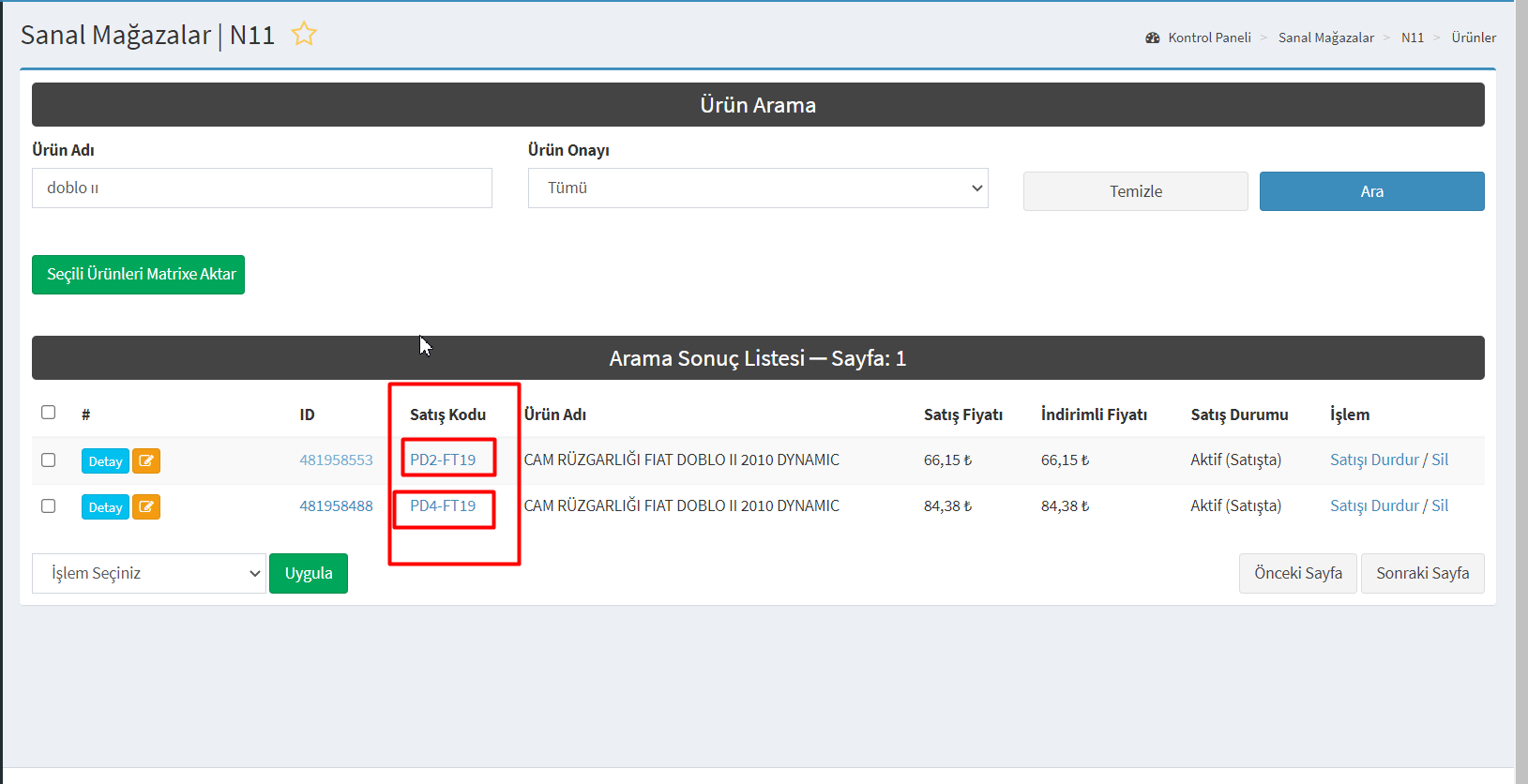Click the Kontrol Paneli dashboard icon
The height and width of the screenshot is (784, 1528).
[1153, 38]
